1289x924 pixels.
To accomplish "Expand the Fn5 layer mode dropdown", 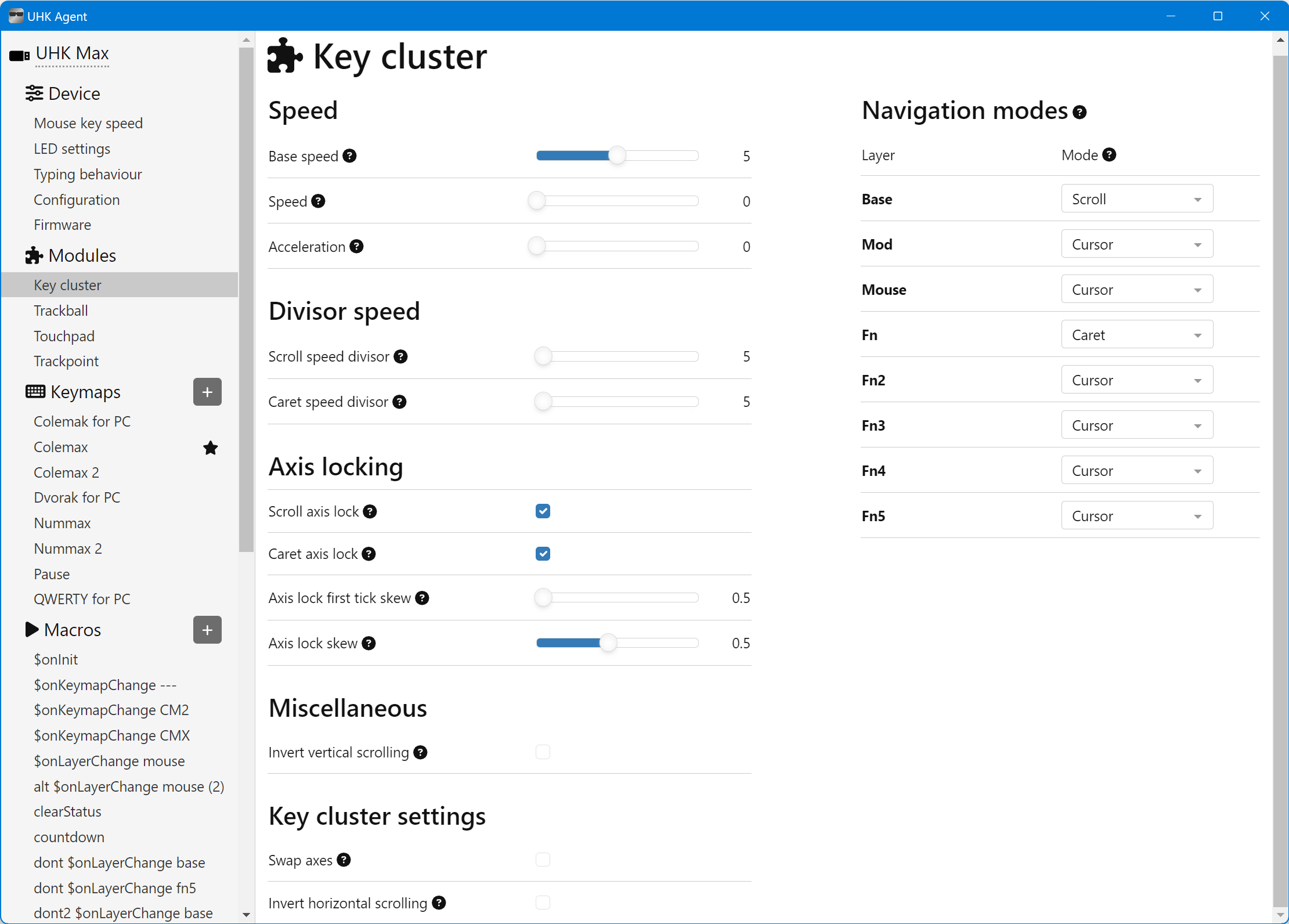I will click(1136, 516).
